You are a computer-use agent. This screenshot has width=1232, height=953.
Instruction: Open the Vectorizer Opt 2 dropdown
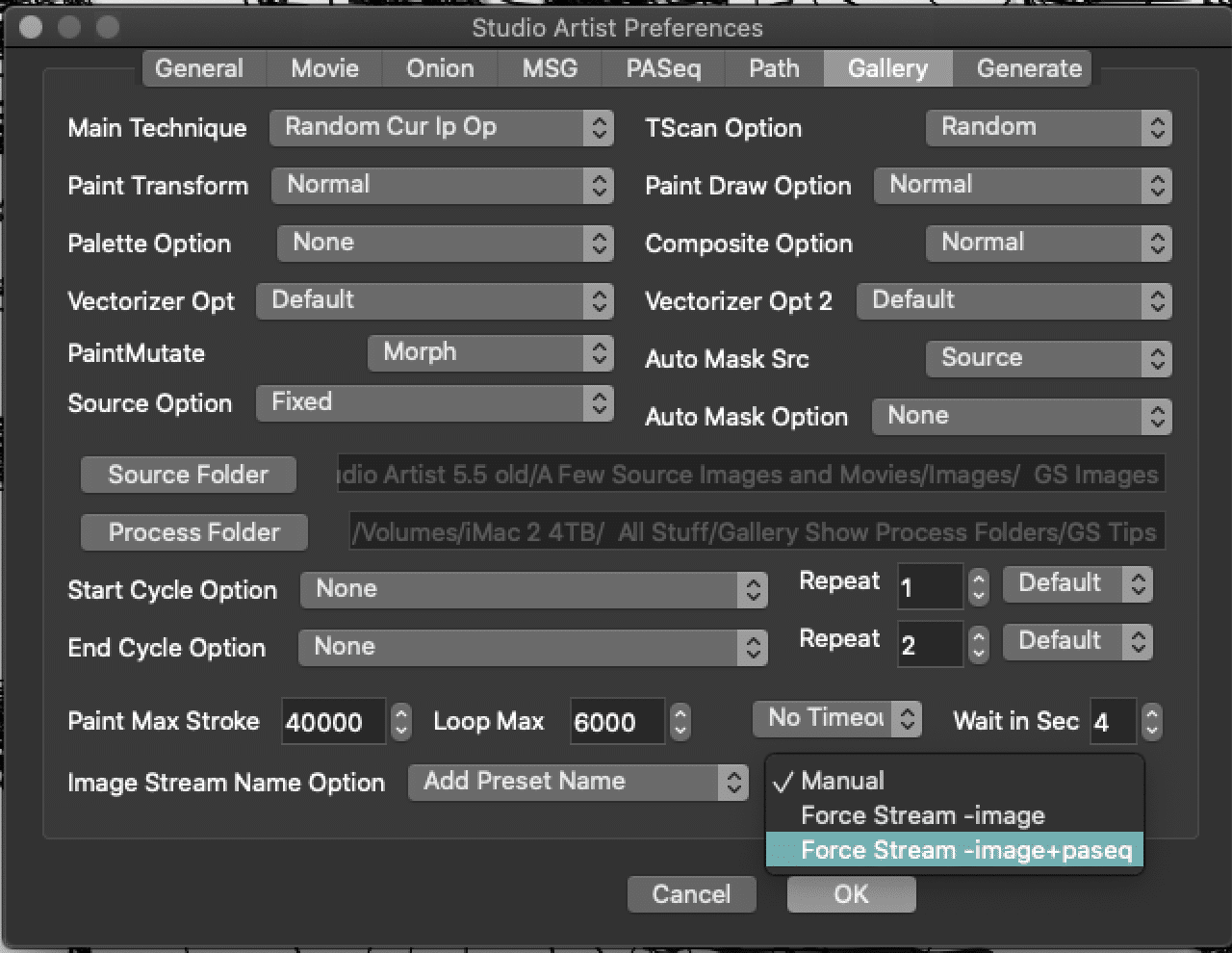coord(1014,301)
